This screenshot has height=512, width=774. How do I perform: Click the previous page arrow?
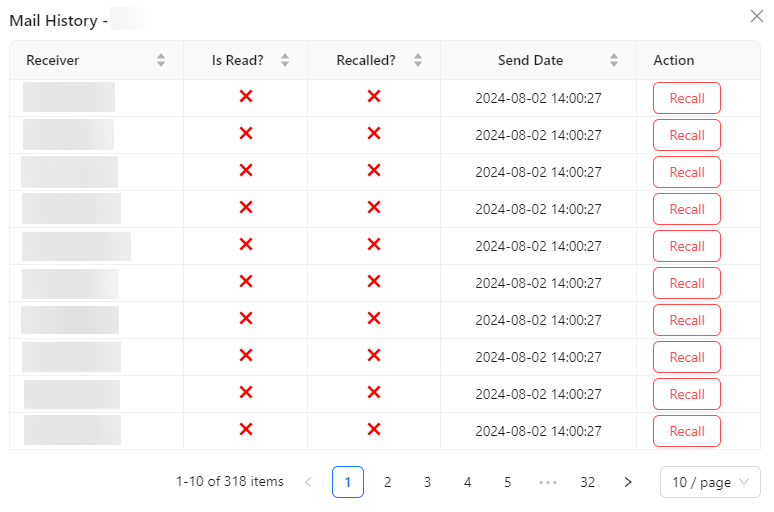308,482
